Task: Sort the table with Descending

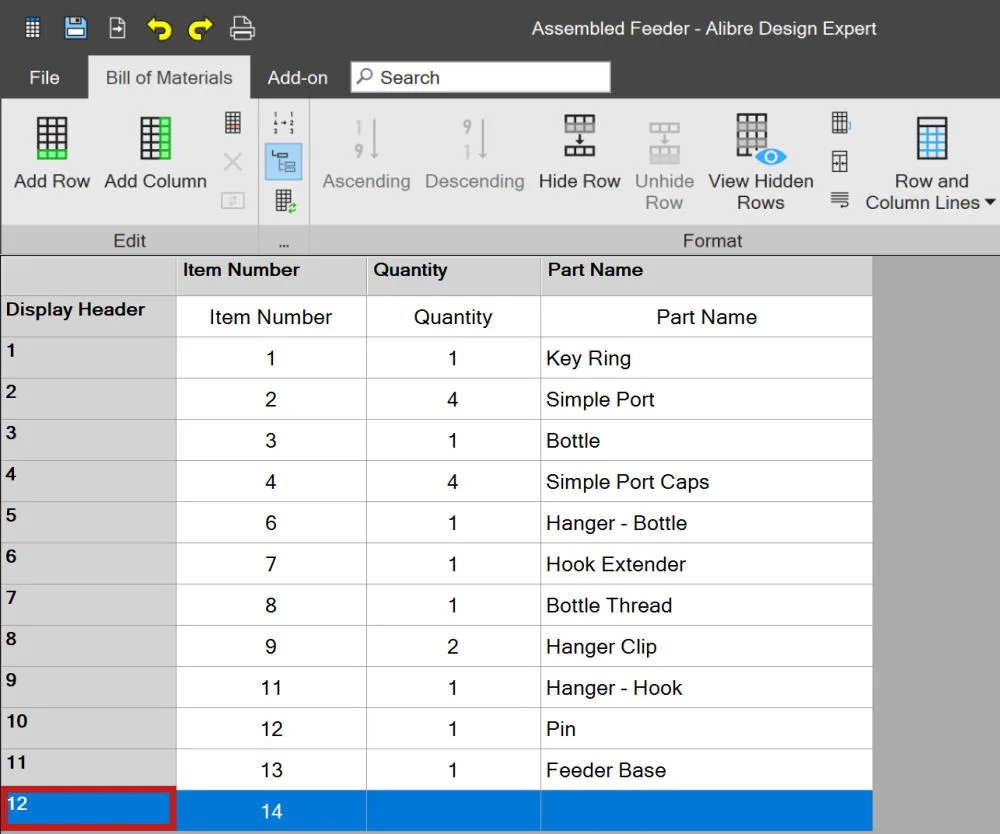Action: [474, 154]
